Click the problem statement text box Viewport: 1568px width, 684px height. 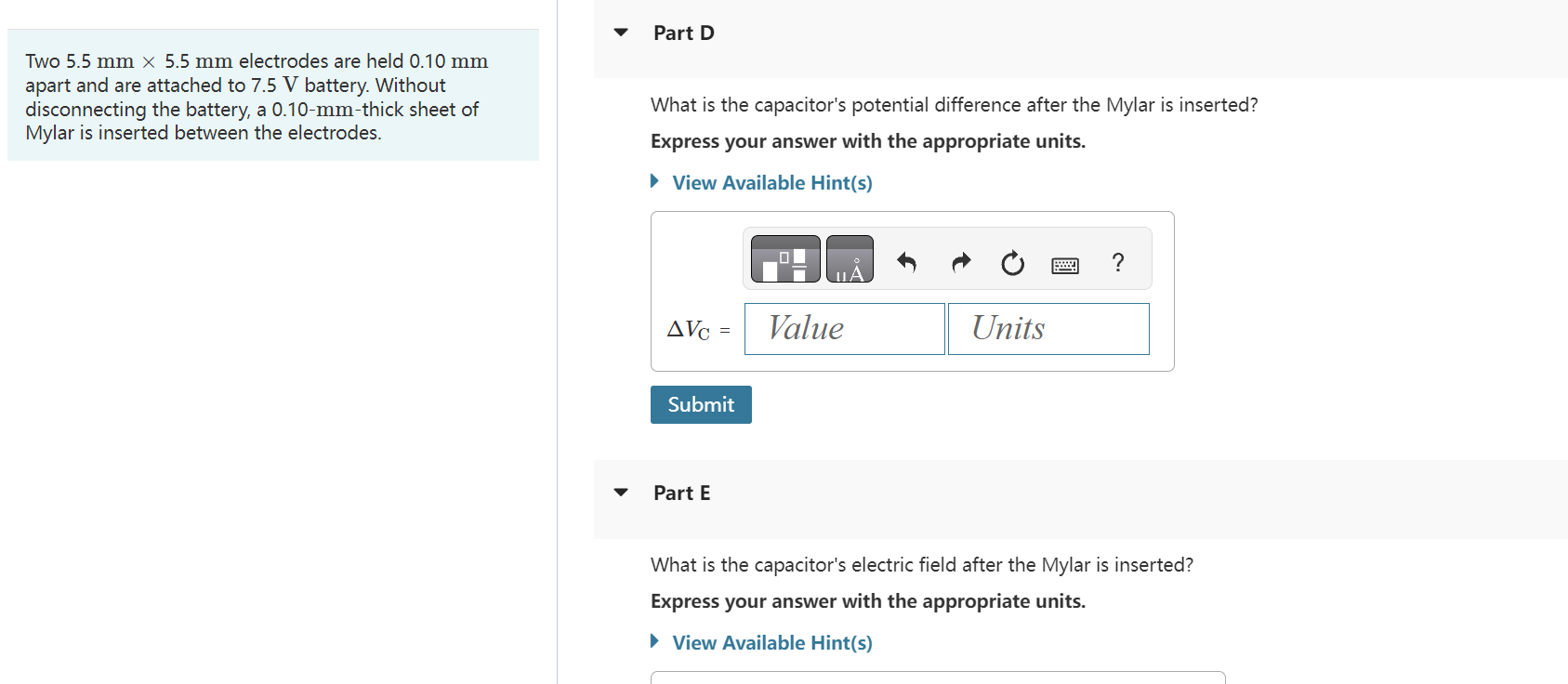pyautogui.click(x=273, y=95)
